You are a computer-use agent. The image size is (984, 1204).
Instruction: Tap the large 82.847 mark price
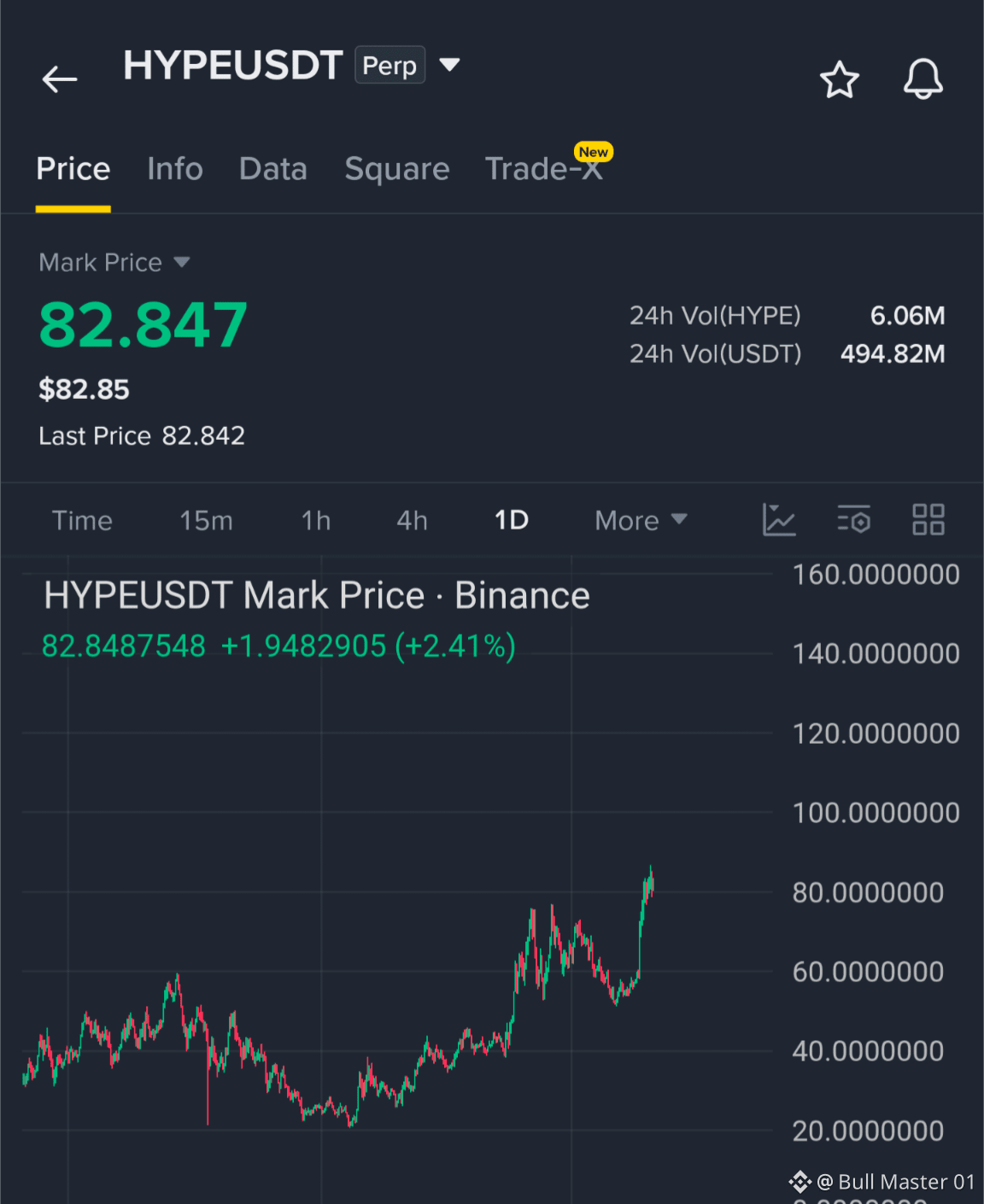[143, 325]
